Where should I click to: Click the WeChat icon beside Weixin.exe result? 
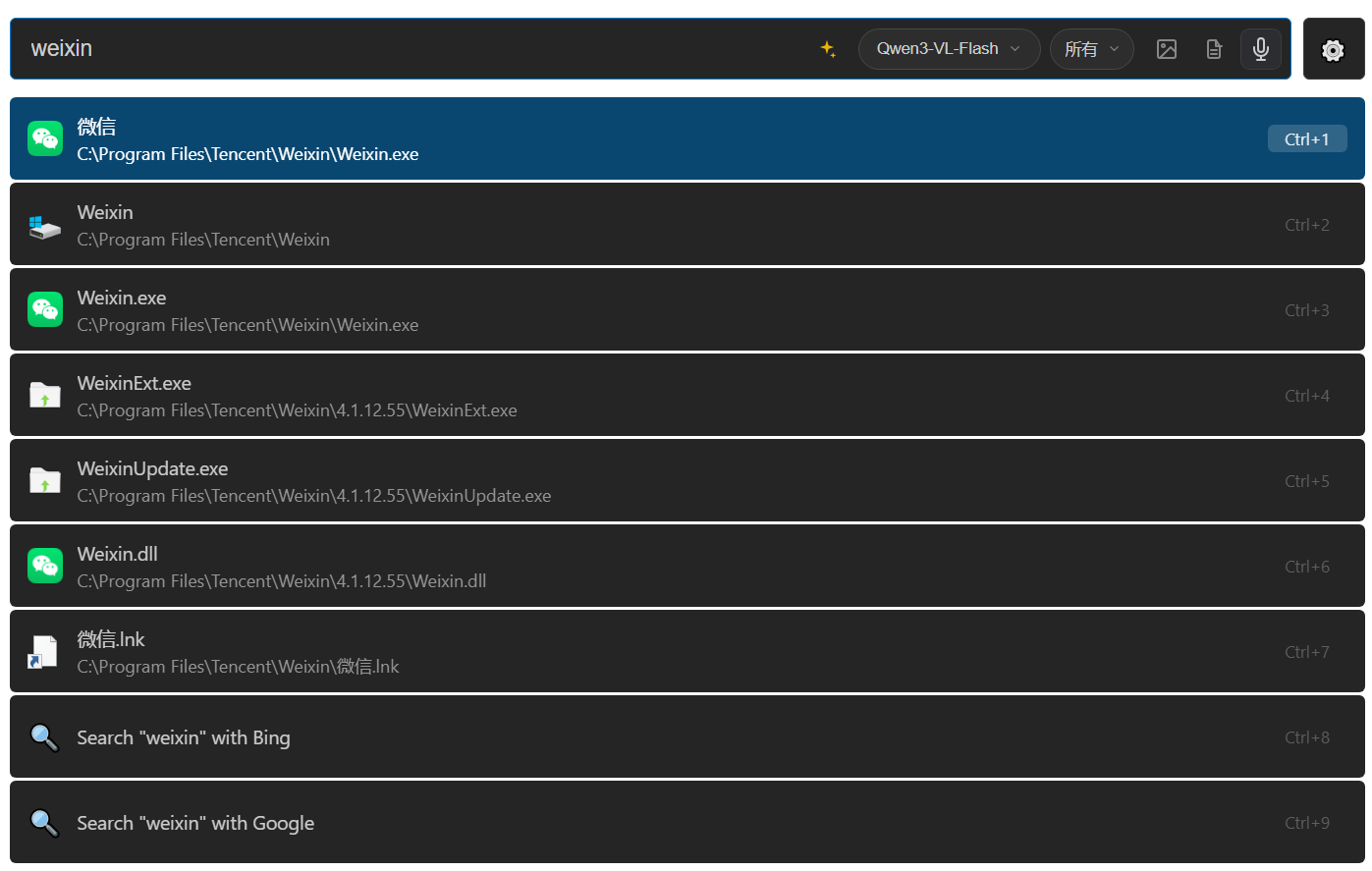[x=45, y=309]
